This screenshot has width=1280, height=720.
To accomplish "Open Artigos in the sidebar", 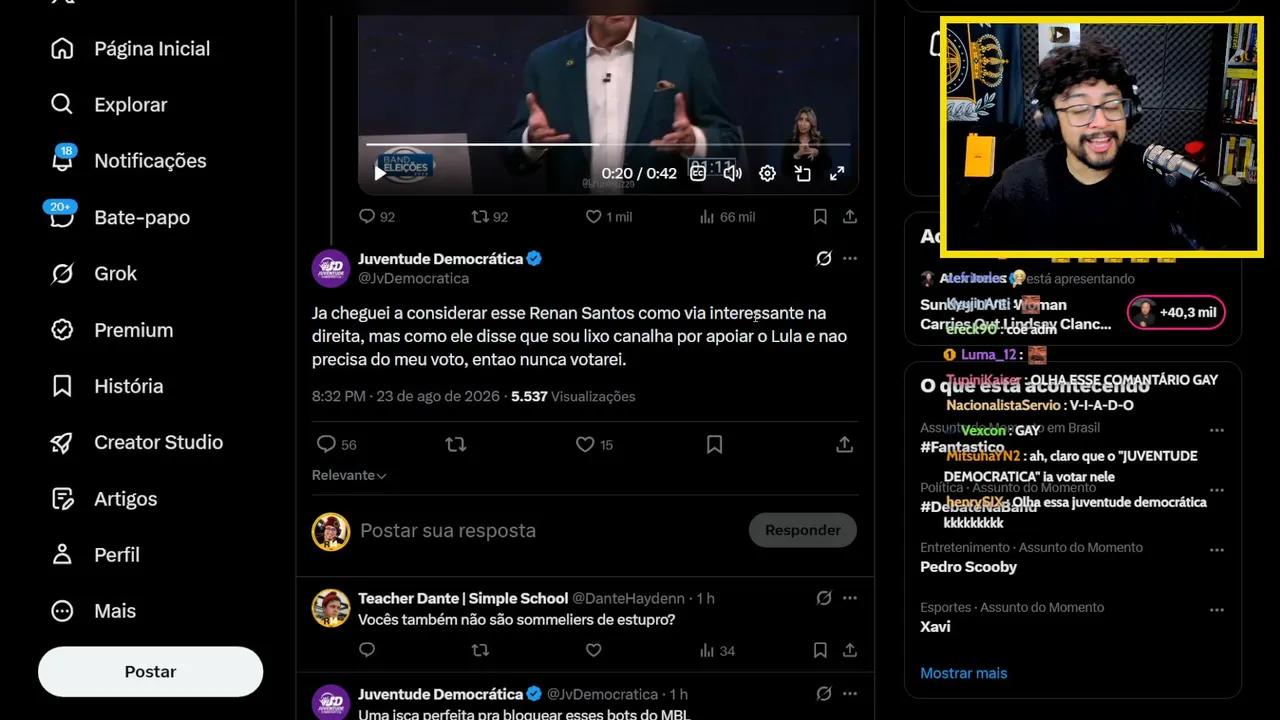I will click(x=103, y=499).
